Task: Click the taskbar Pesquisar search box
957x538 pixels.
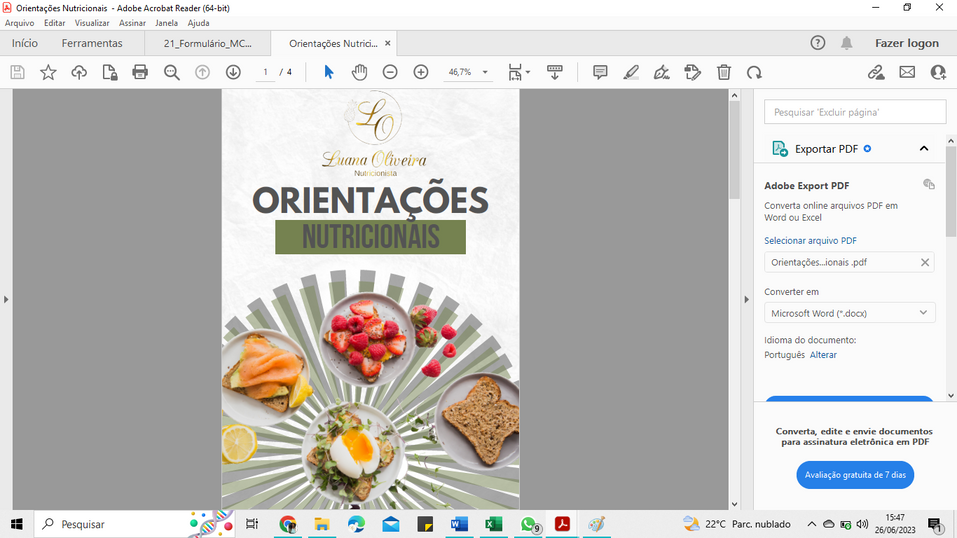Action: coord(134,524)
